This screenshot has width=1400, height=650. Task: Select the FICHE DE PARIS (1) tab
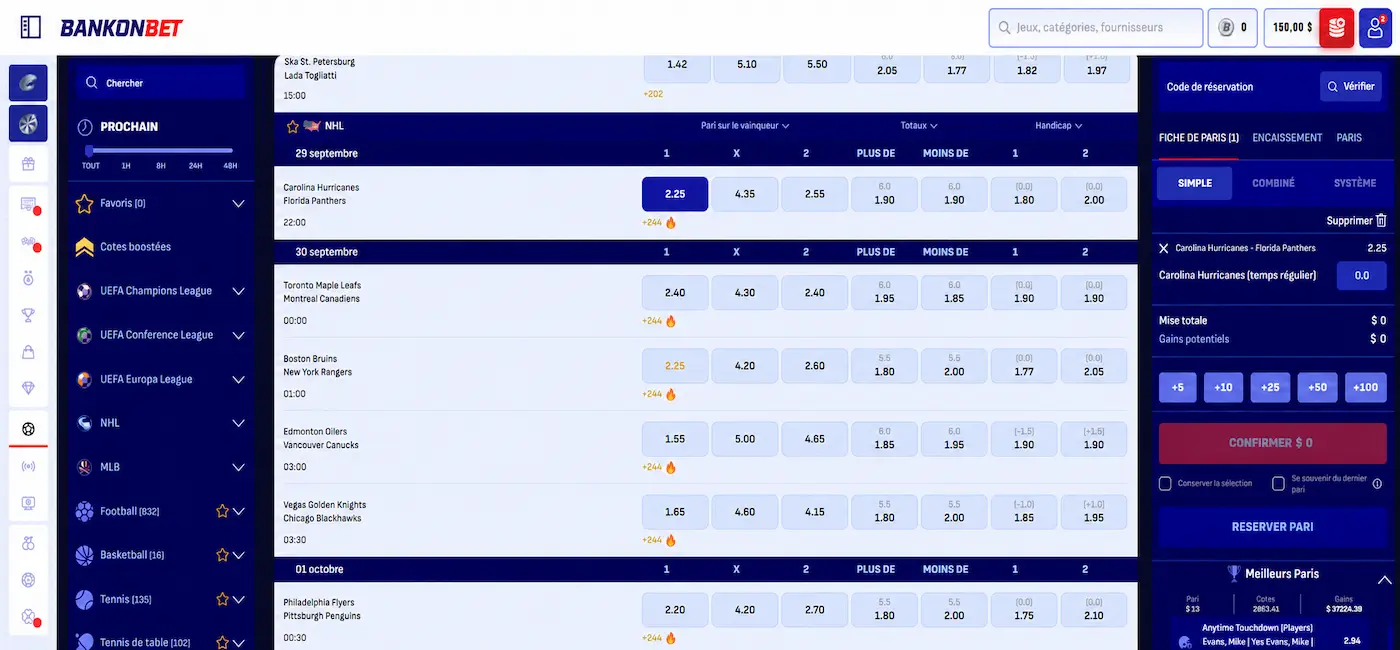pos(1198,138)
